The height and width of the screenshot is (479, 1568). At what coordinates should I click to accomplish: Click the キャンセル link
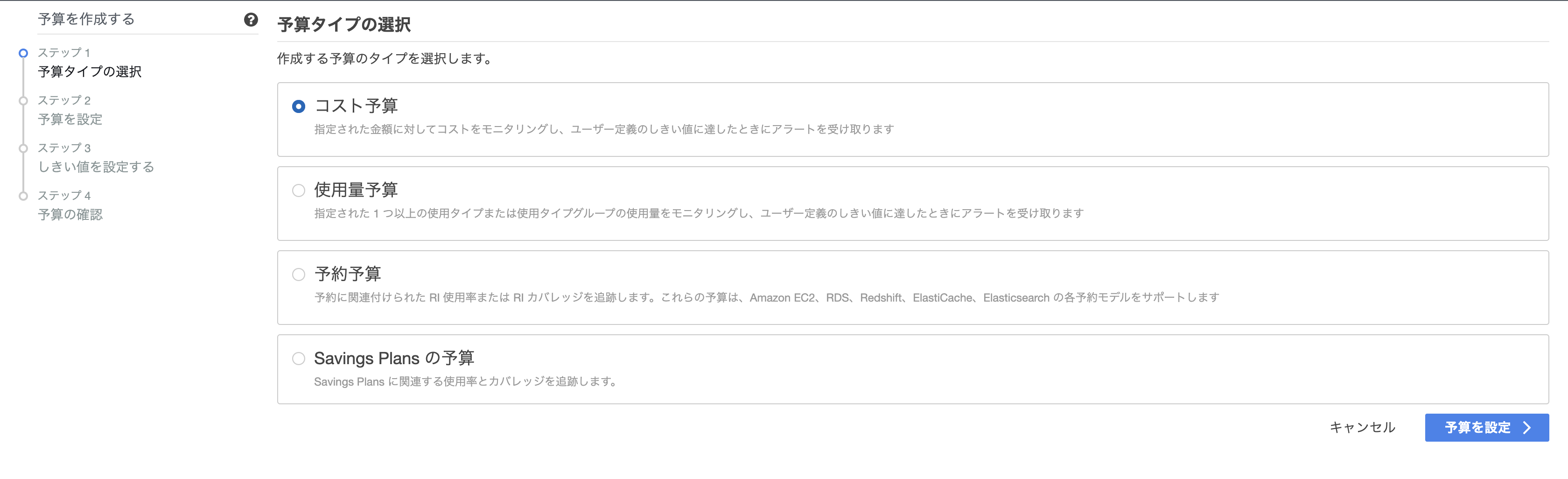click(1363, 427)
